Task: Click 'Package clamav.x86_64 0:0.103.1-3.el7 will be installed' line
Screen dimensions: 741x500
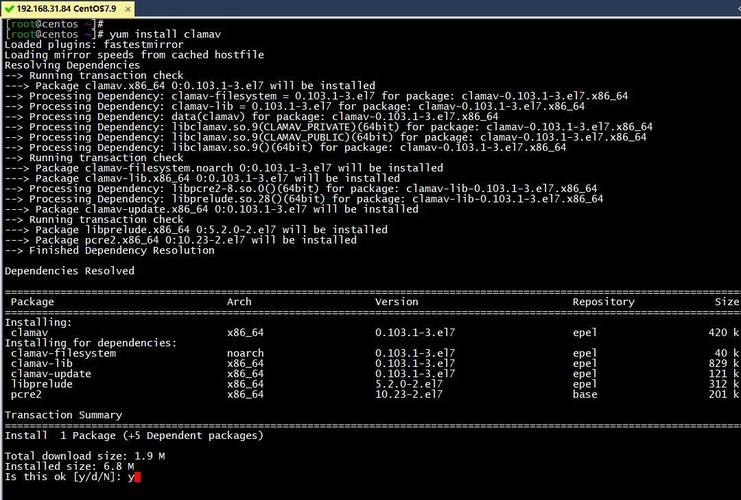Action: pos(190,86)
